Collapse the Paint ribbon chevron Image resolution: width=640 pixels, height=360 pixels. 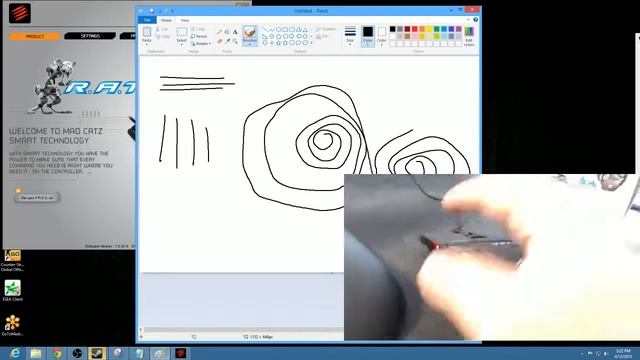(468, 20)
